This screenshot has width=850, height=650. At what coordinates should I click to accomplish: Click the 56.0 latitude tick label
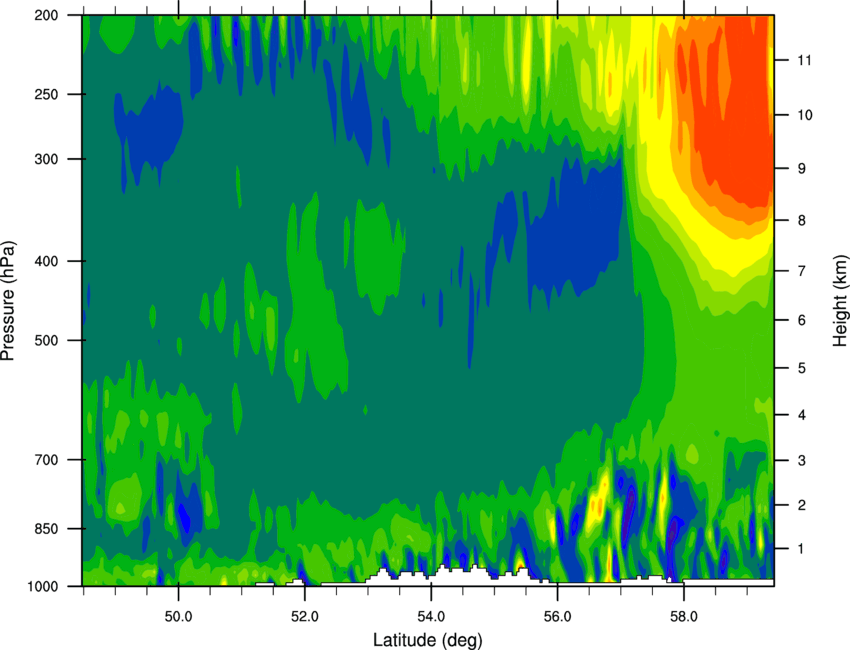tap(558, 617)
